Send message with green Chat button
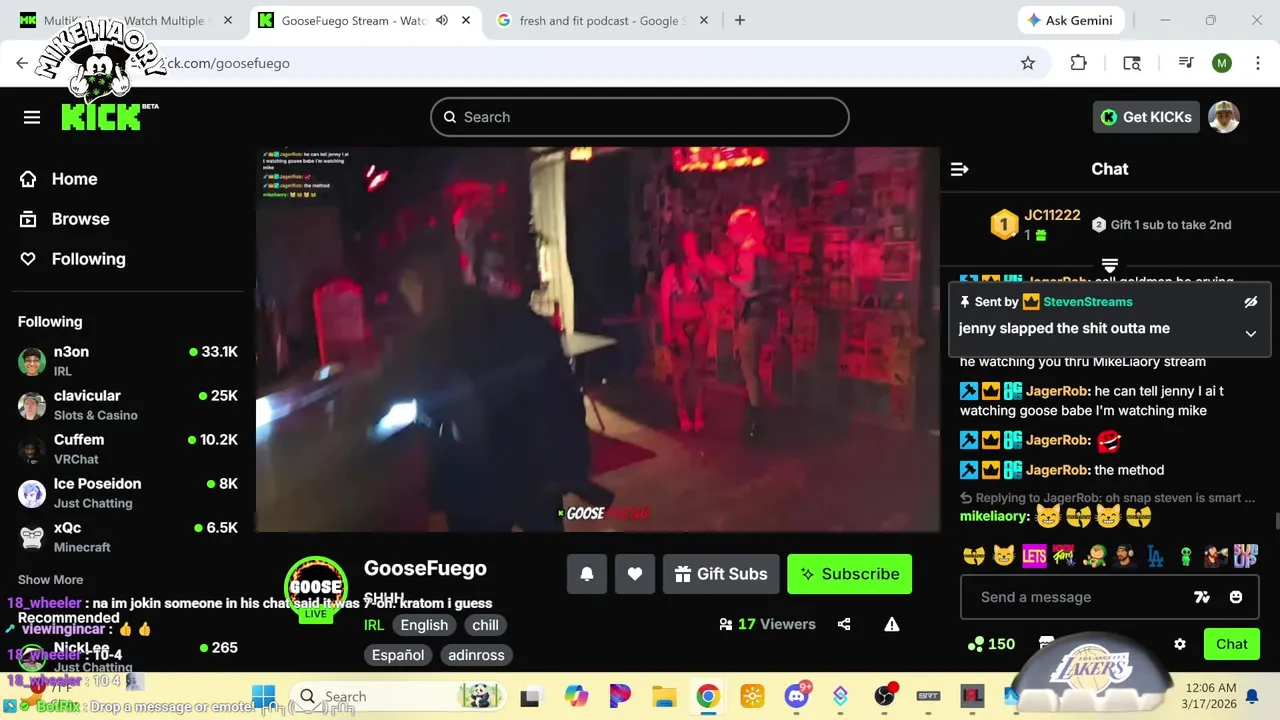The width and height of the screenshot is (1280, 720). tap(1231, 644)
